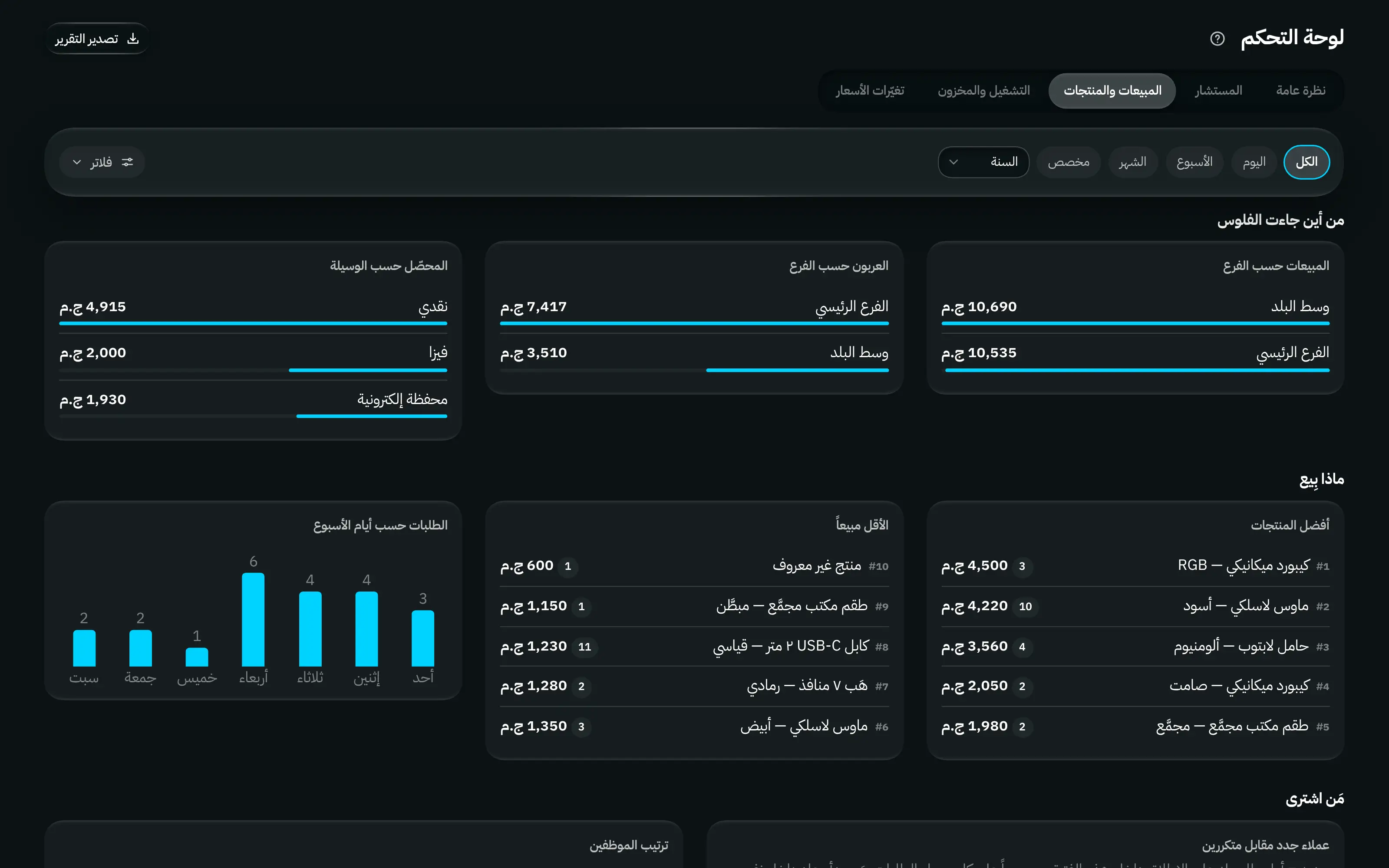The height and width of the screenshot is (868, 1389).
Task: Click product row حامل لابتوب — ألومنيوم
Action: point(1135,646)
